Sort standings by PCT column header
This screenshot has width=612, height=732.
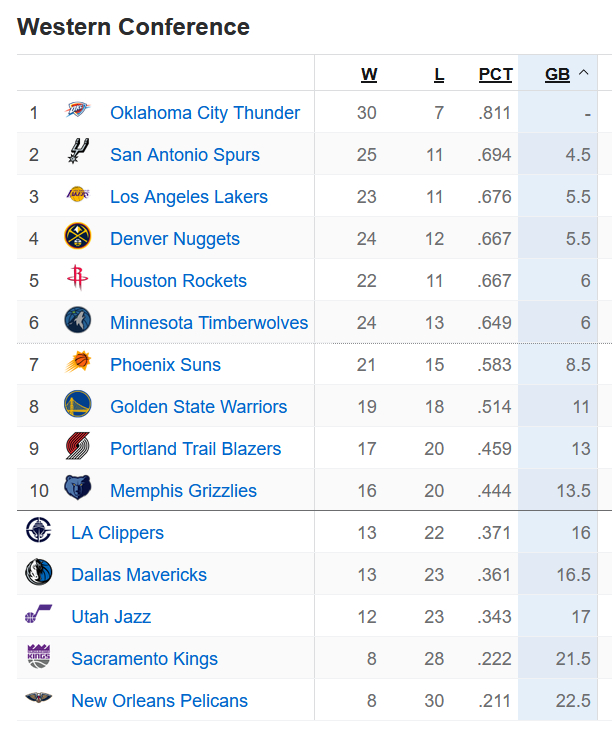click(x=495, y=74)
